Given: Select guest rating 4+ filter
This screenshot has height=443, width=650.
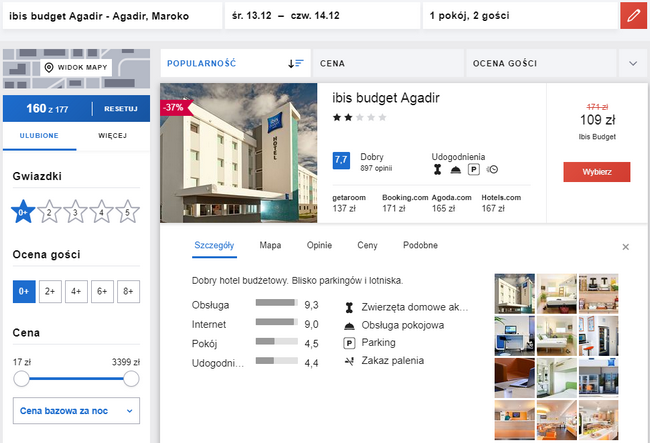Looking at the screenshot, I should [x=76, y=291].
